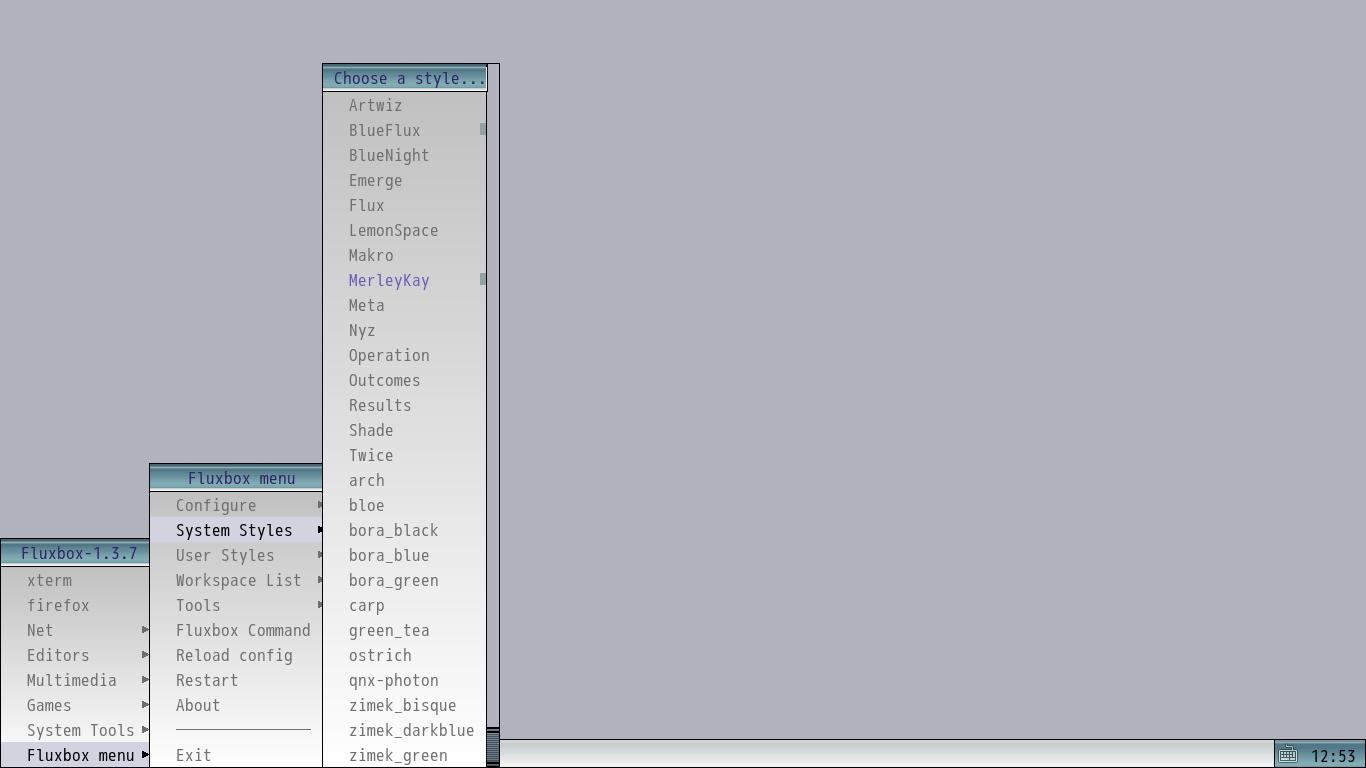Select the Meta style
Image resolution: width=1366 pixels, height=768 pixels.
(x=405, y=305)
